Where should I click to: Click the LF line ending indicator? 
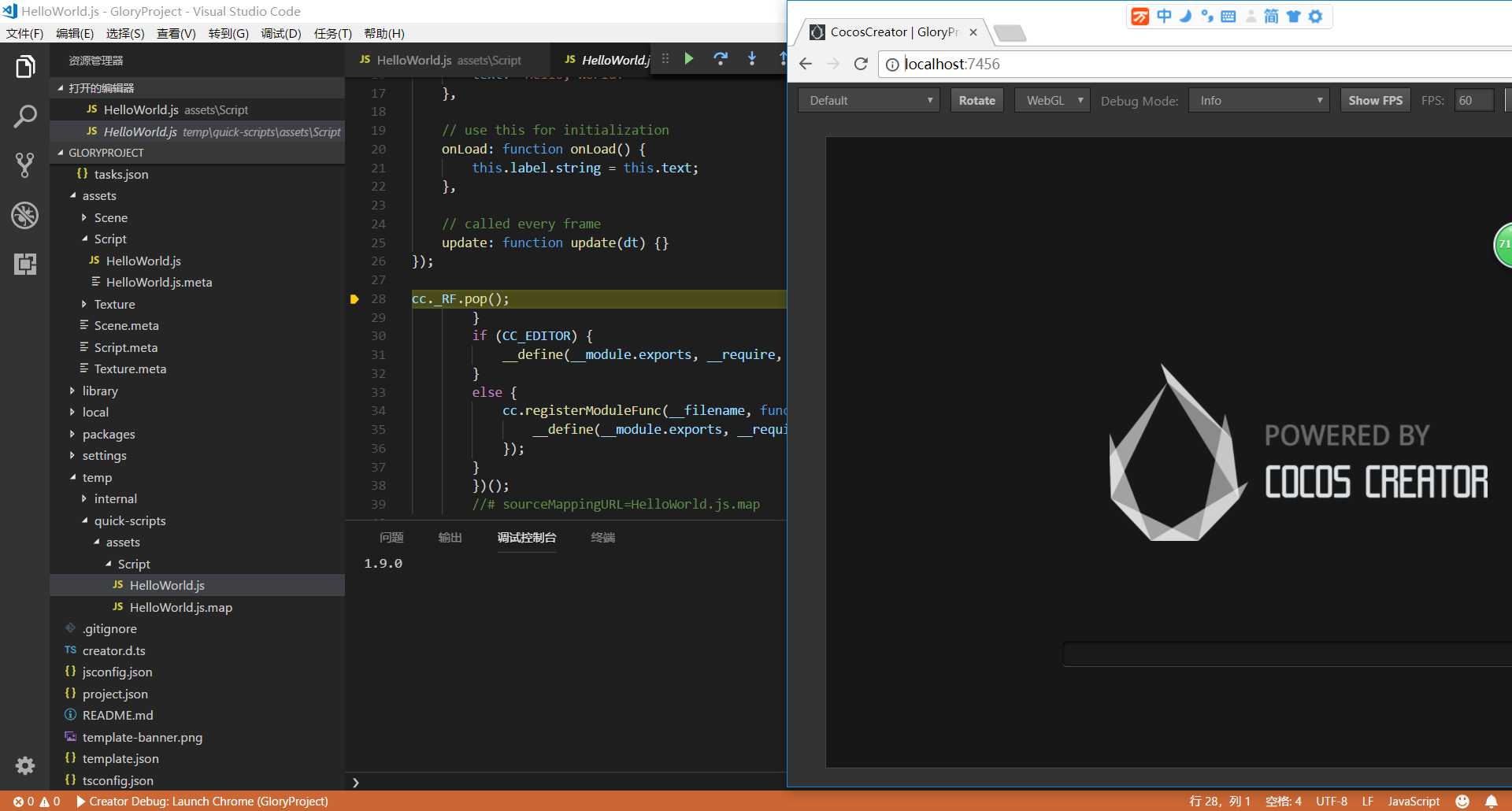click(x=1368, y=802)
